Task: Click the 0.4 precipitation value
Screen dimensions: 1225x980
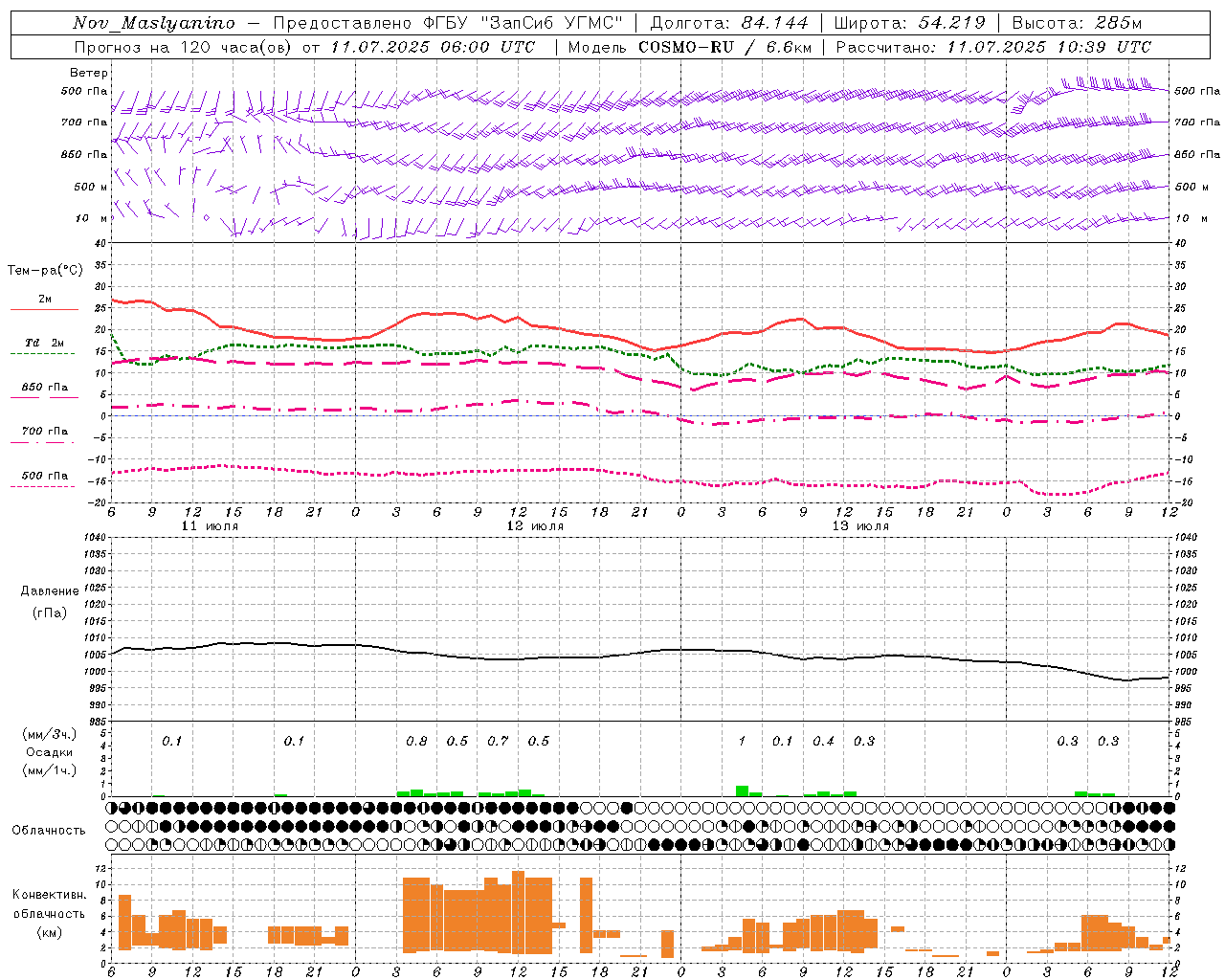Action: tap(823, 741)
